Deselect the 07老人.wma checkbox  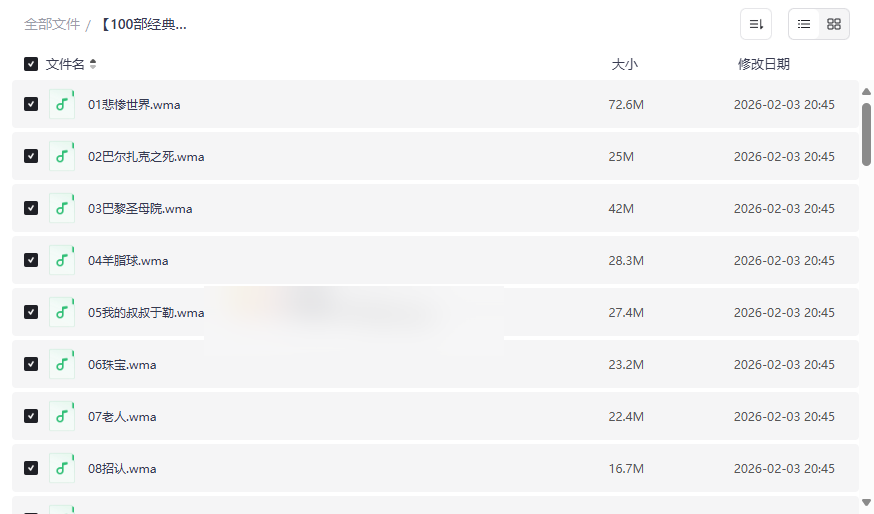(x=31, y=416)
